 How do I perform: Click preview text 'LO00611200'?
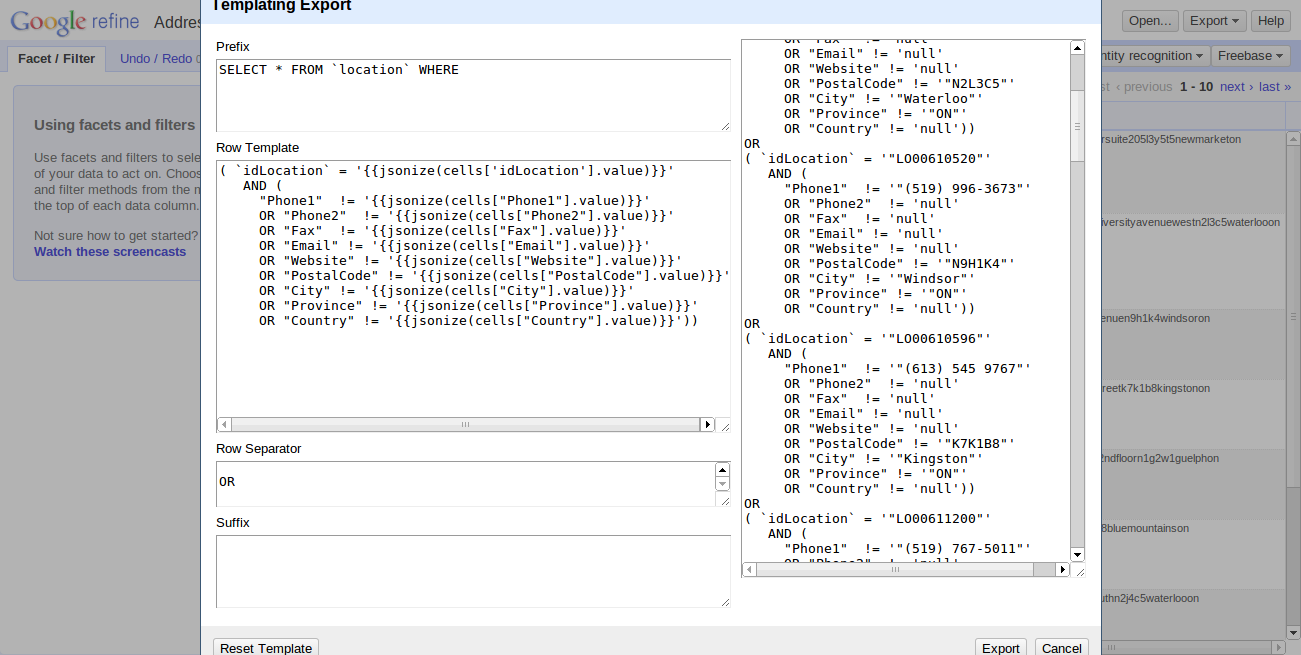pos(935,519)
